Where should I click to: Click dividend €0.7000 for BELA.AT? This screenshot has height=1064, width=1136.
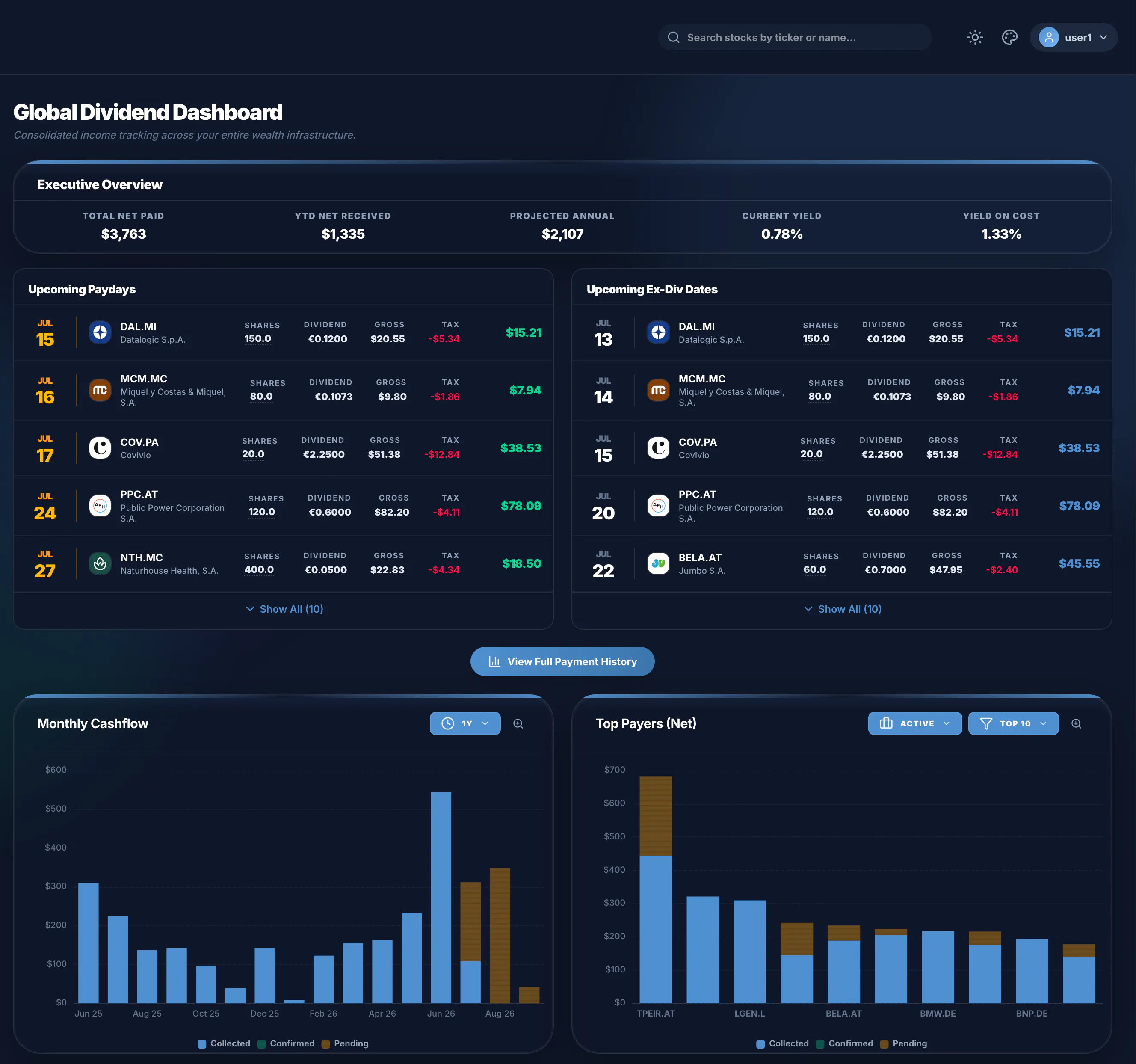pos(885,570)
